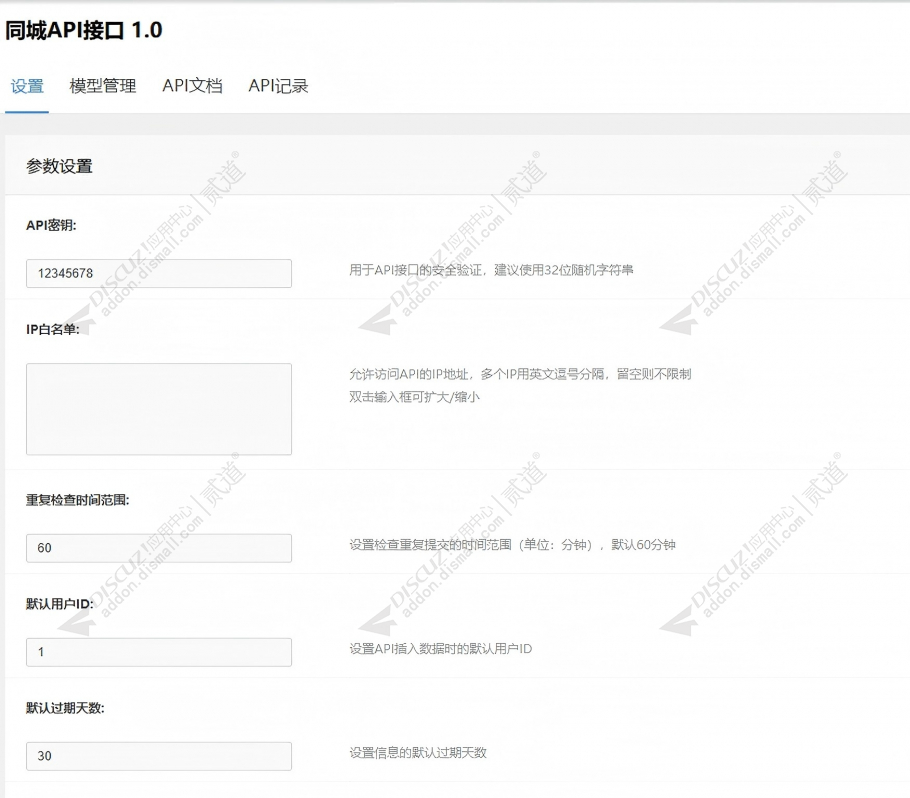
Task: View the API记录 tab
Action: (x=278, y=86)
